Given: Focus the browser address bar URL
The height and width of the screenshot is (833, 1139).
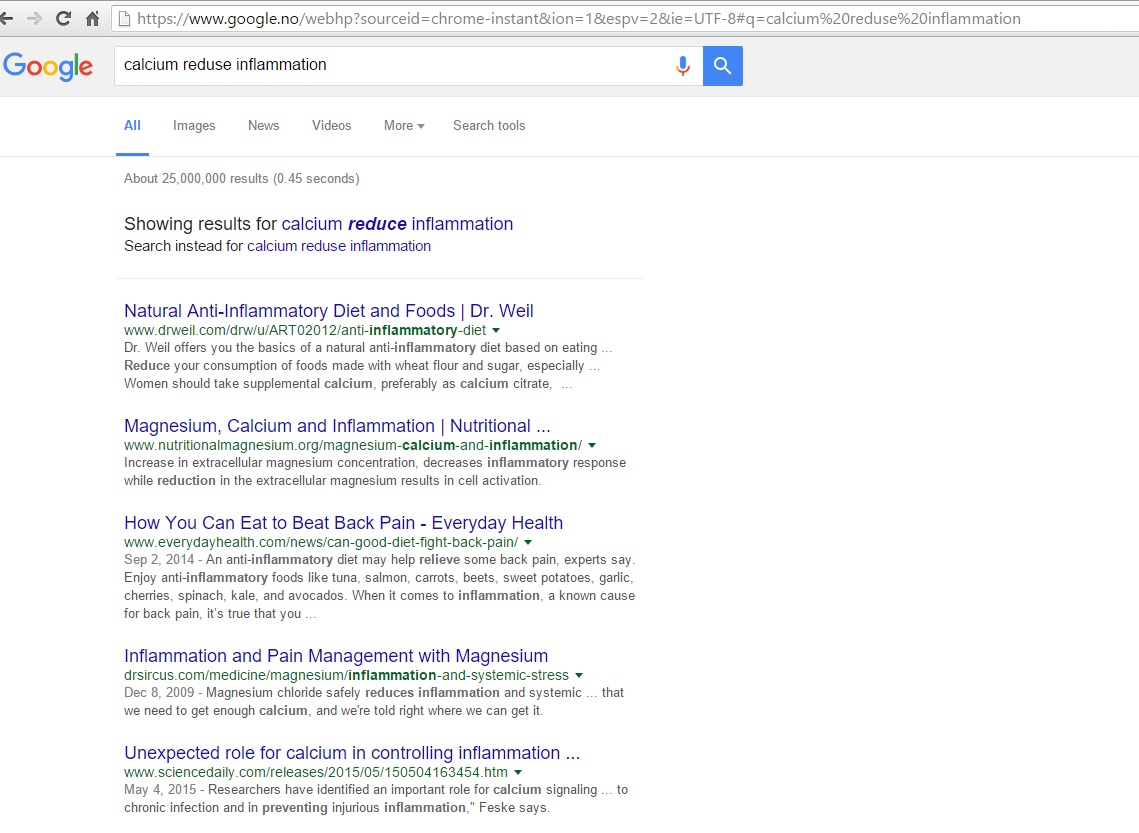Looking at the screenshot, I should 578,19.
